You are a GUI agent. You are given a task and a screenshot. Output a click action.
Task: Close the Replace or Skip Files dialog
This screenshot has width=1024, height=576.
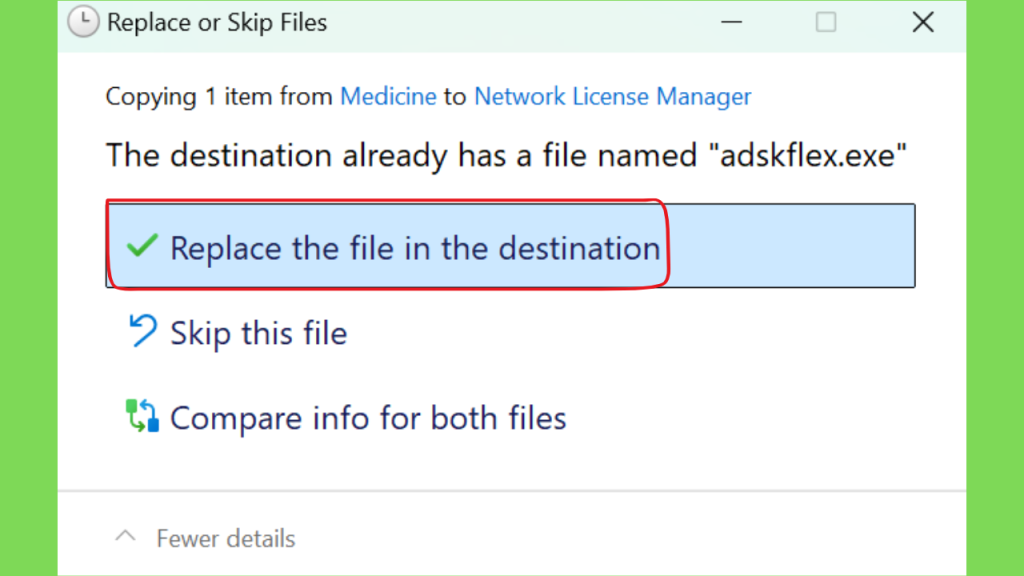pos(923,22)
